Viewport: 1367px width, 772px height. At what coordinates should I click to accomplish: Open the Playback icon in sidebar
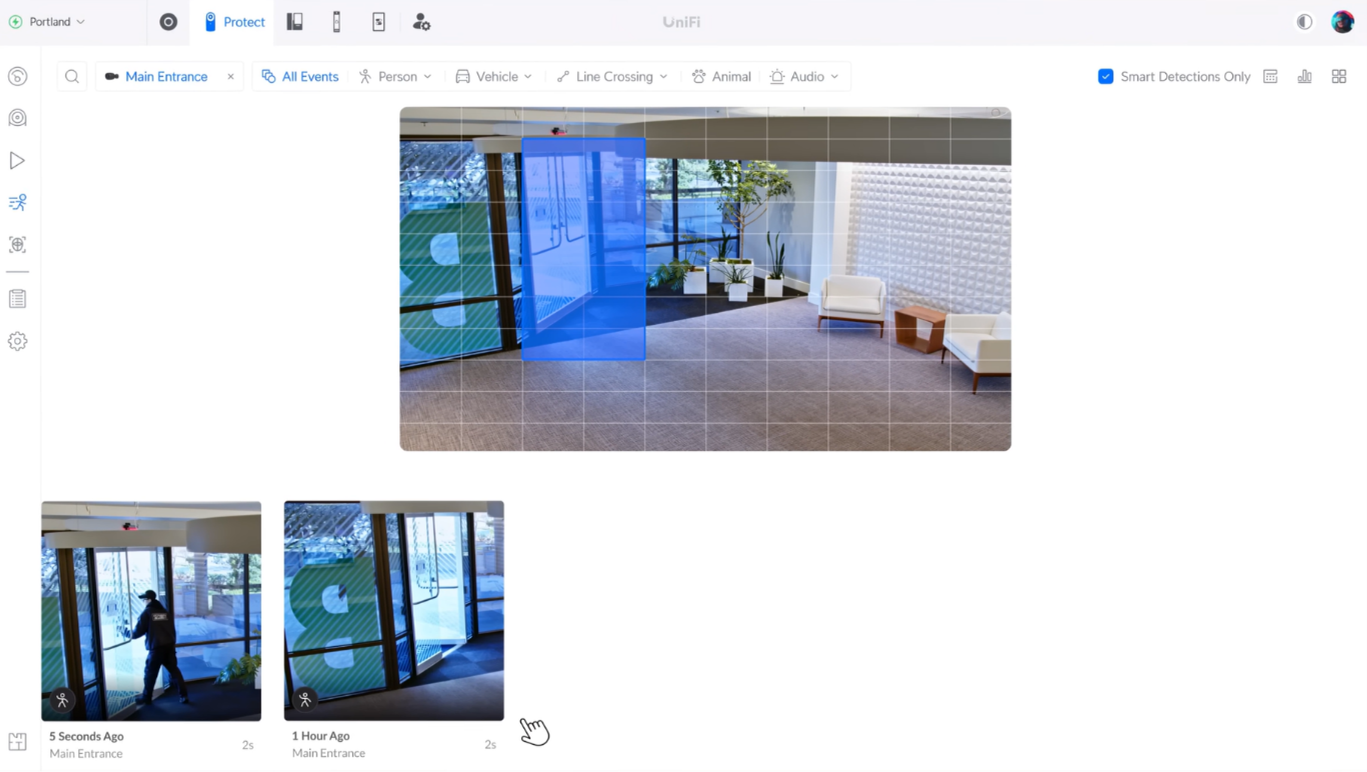(x=17, y=160)
